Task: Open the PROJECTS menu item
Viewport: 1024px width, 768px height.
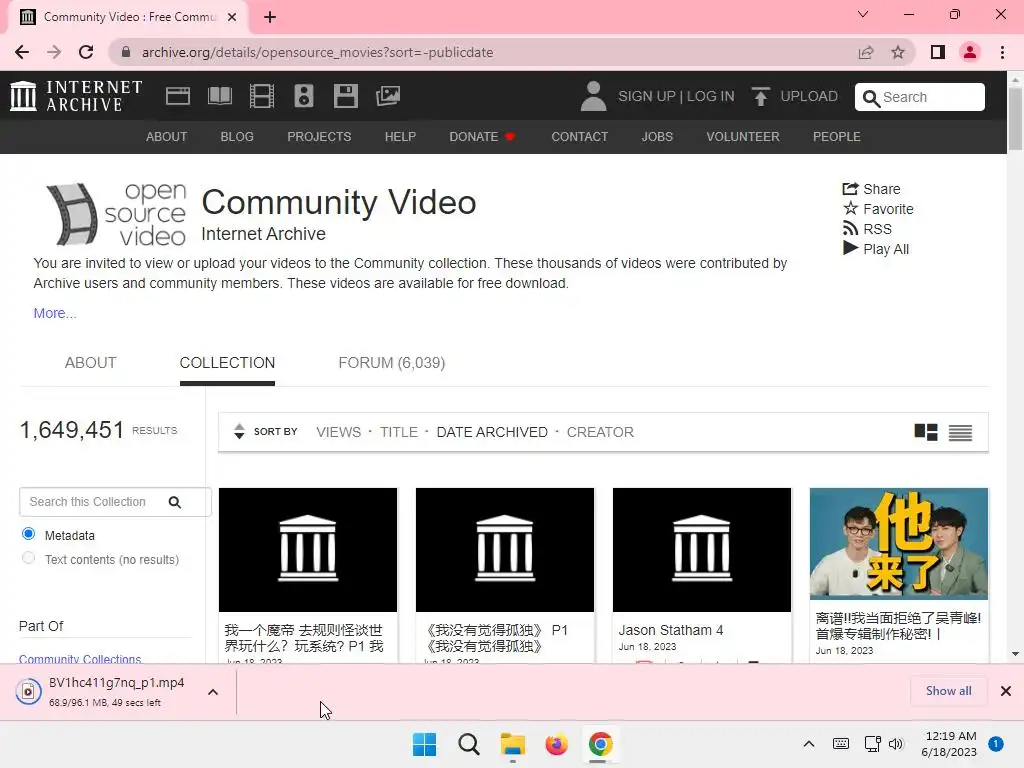Action: tap(319, 136)
